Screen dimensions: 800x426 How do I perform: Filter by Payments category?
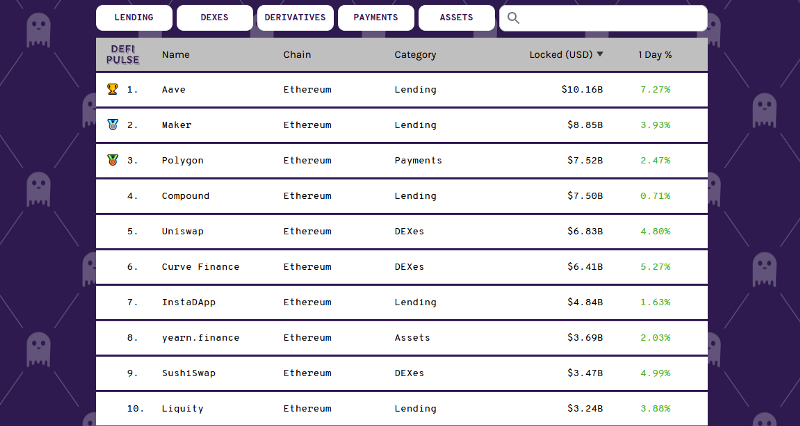pos(376,18)
